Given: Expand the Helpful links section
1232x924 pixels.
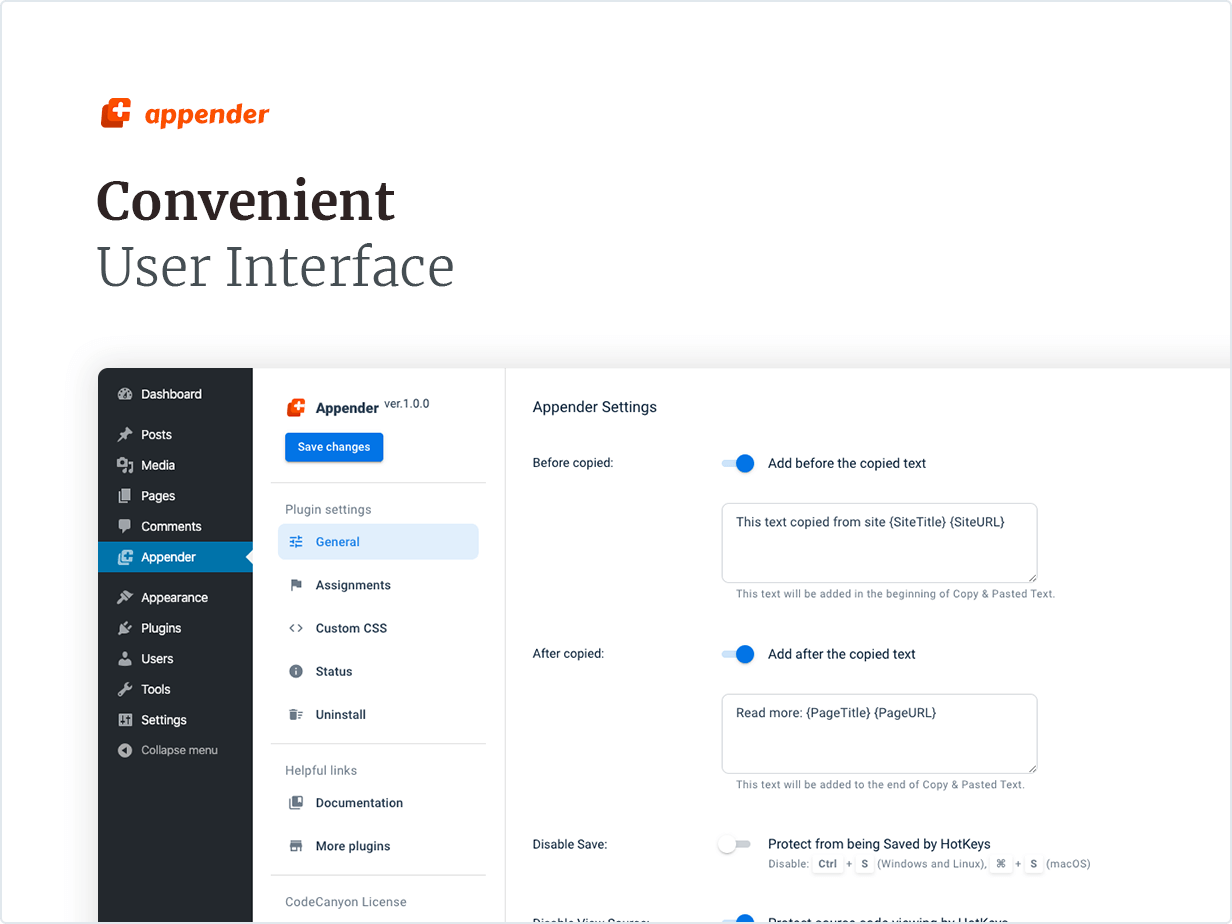Looking at the screenshot, I should 321,770.
